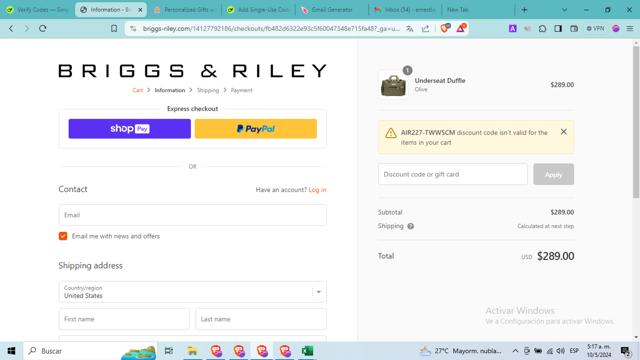
Task: Show hidden system tray icons
Action: [515, 351]
